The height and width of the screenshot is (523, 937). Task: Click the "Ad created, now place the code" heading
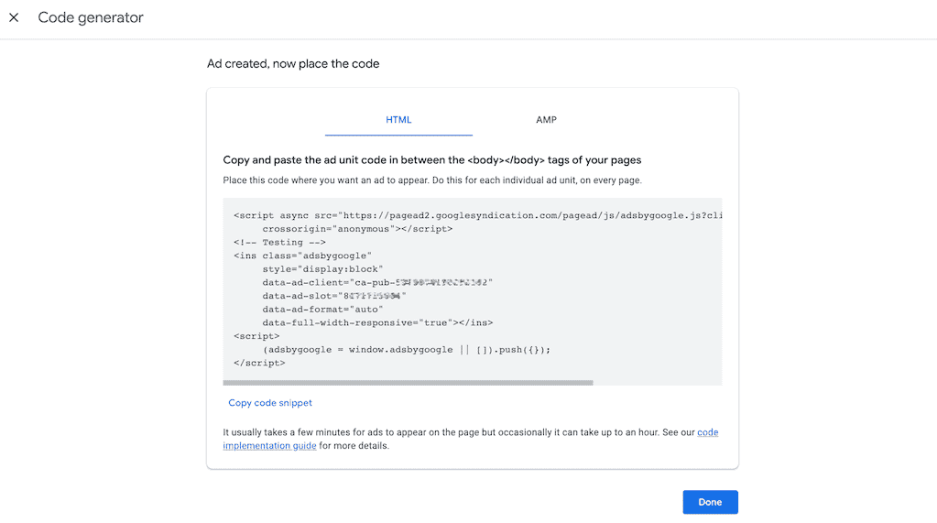coord(293,64)
